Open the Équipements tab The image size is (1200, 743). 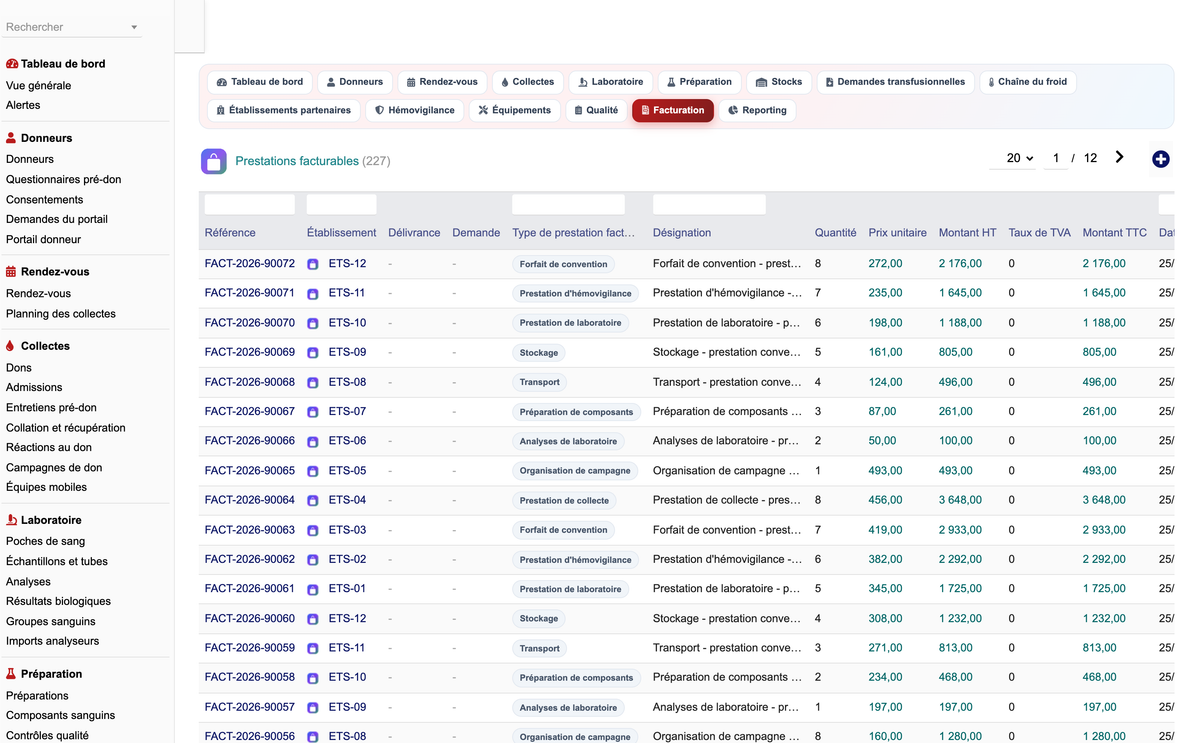click(x=515, y=110)
